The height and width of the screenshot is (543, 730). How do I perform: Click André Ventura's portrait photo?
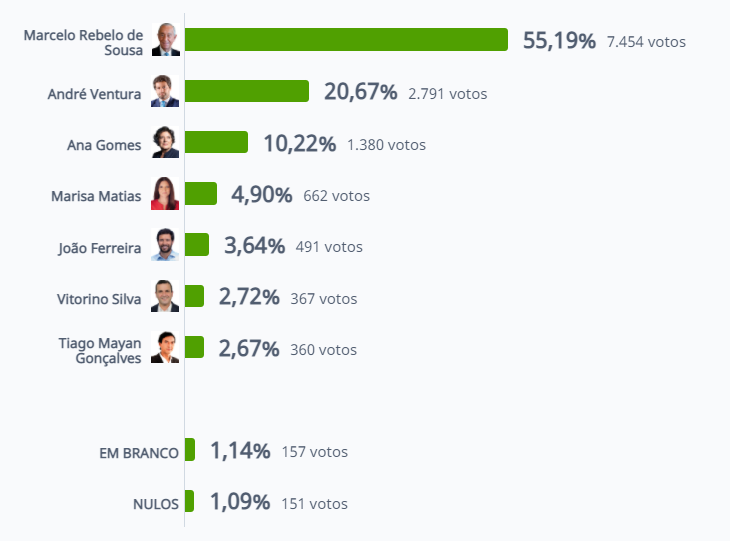[x=165, y=91]
